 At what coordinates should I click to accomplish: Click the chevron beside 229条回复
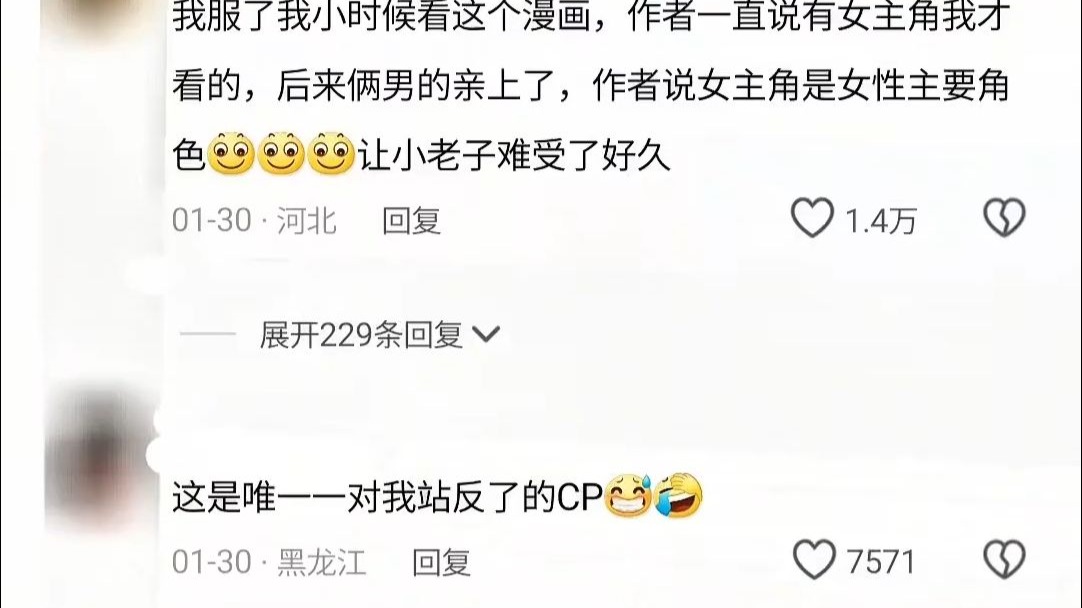tap(486, 335)
